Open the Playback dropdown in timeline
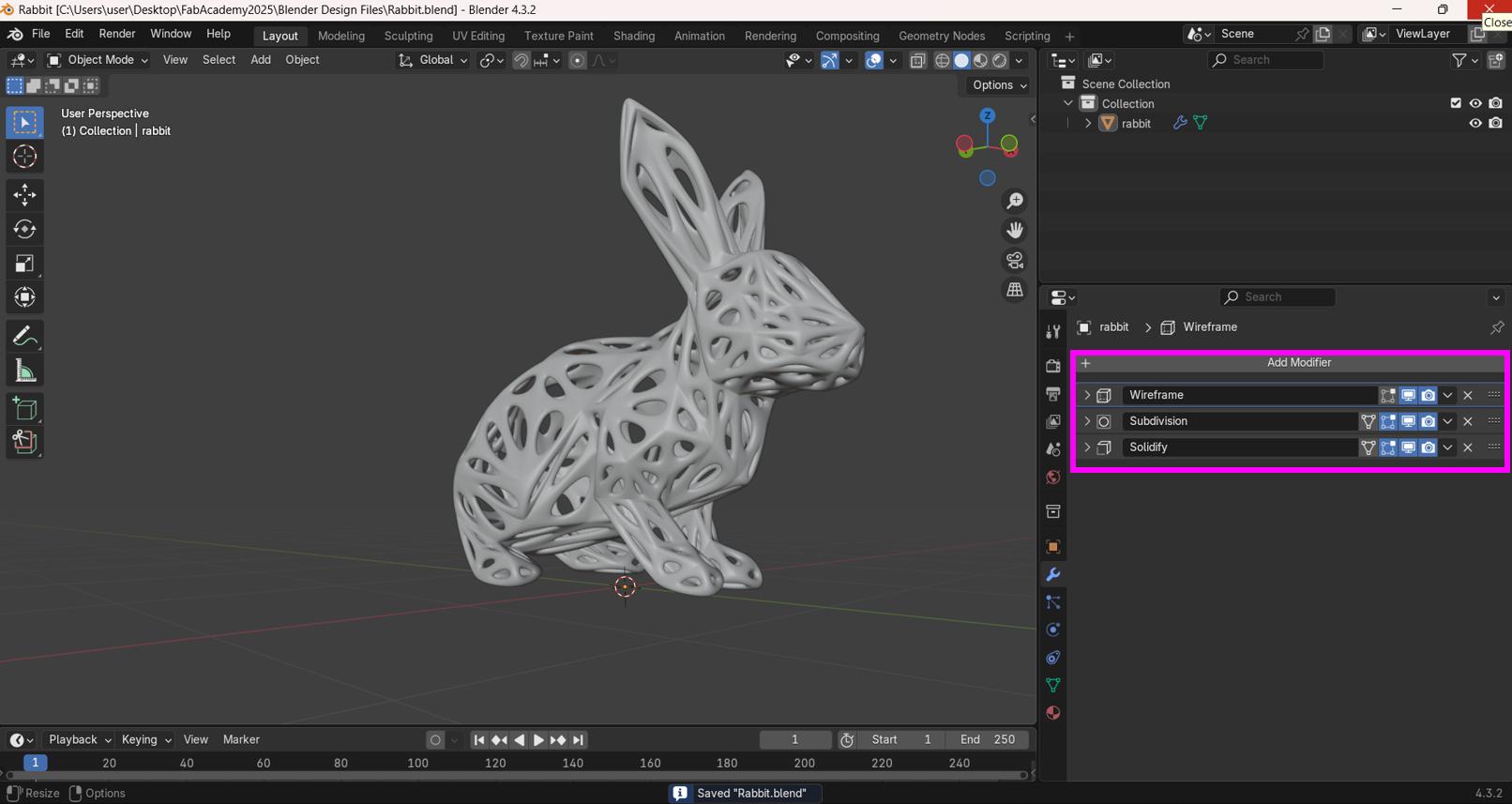 point(80,739)
